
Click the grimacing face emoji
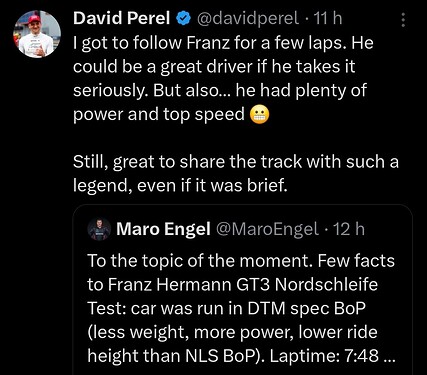pos(260,115)
